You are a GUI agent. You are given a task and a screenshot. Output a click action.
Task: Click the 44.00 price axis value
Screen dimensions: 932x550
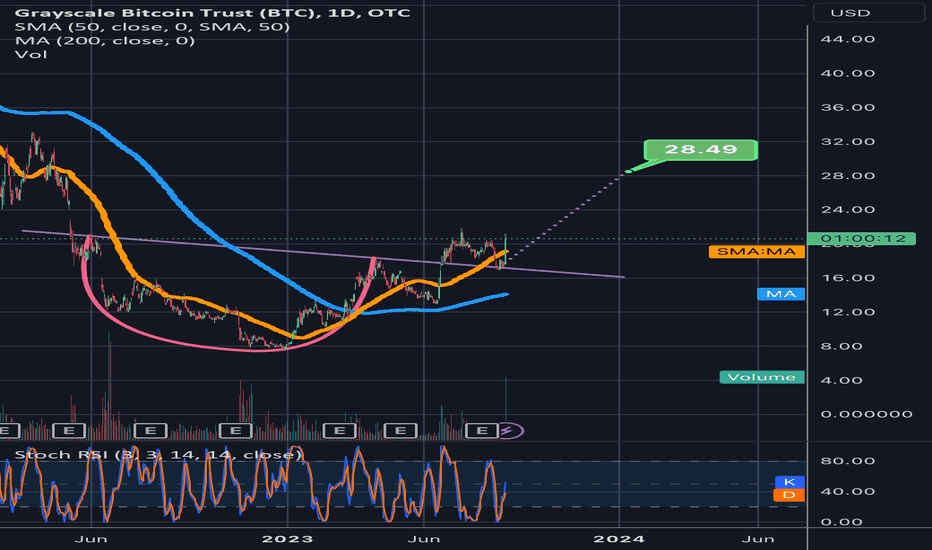pos(848,39)
